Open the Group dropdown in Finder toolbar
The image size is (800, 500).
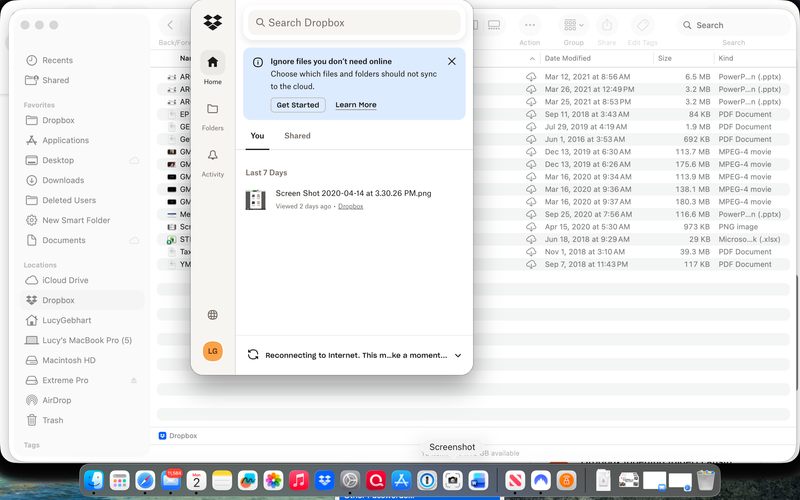(573, 25)
